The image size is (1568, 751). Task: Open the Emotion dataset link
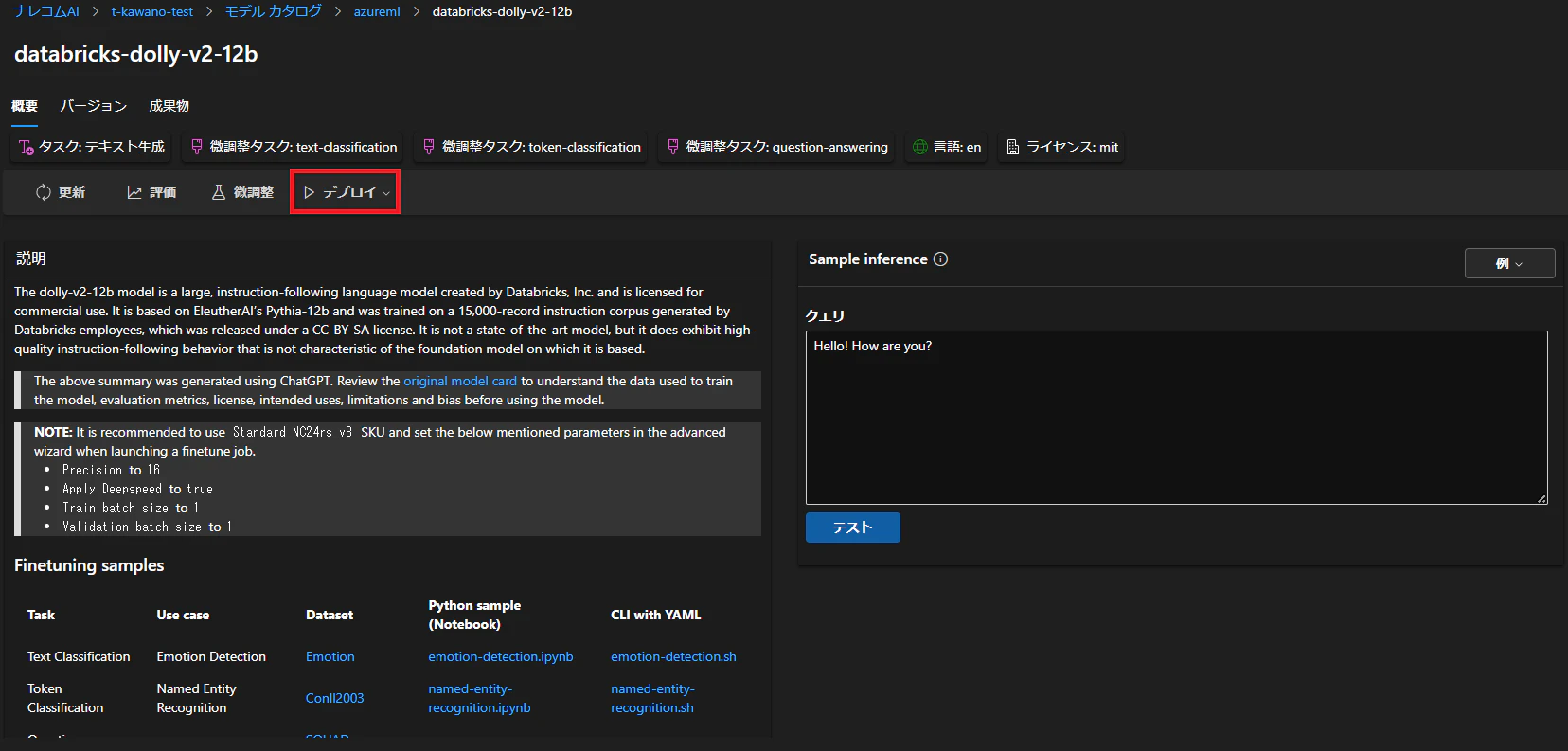(x=330, y=656)
